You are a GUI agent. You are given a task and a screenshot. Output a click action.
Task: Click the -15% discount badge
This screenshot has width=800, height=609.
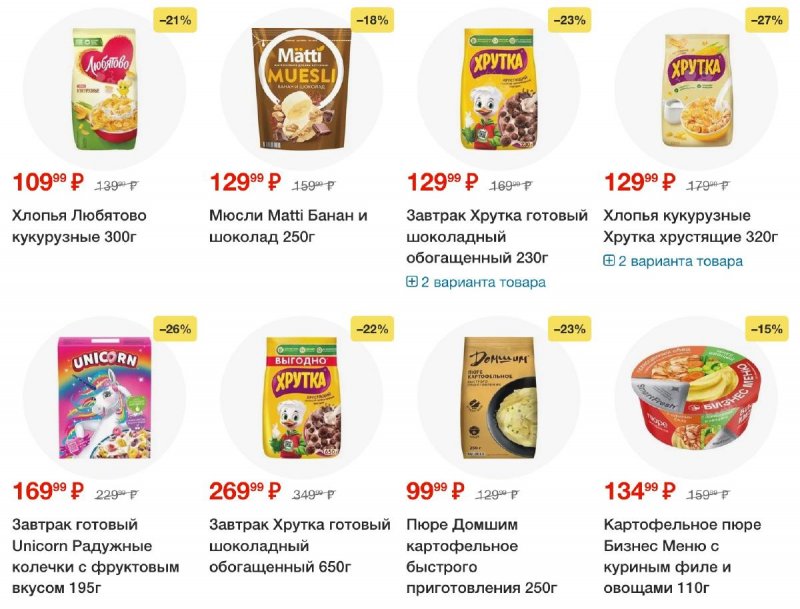[x=766, y=329]
